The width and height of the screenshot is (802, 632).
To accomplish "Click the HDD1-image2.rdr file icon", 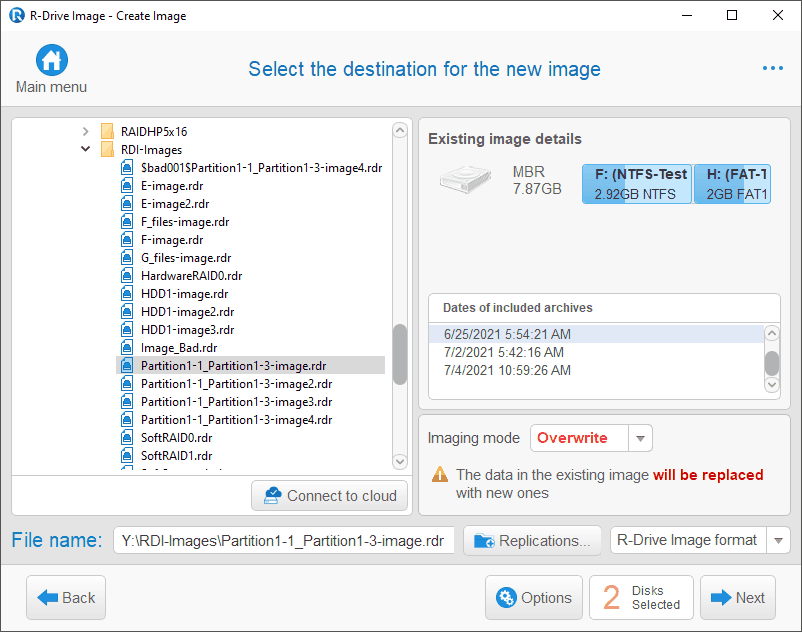I will (127, 311).
